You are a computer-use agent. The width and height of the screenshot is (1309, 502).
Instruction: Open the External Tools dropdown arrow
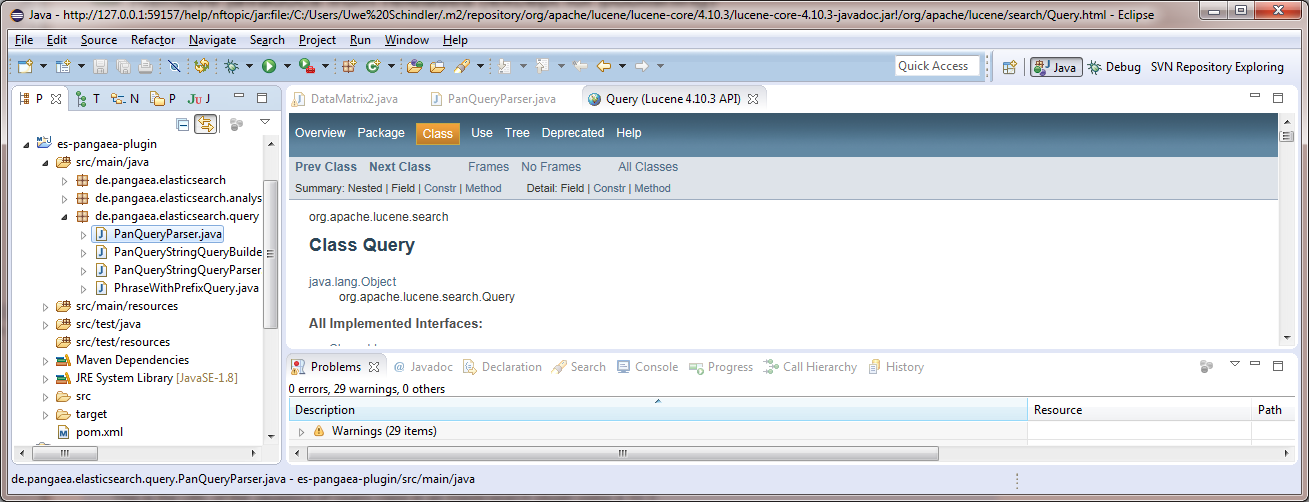pos(325,66)
